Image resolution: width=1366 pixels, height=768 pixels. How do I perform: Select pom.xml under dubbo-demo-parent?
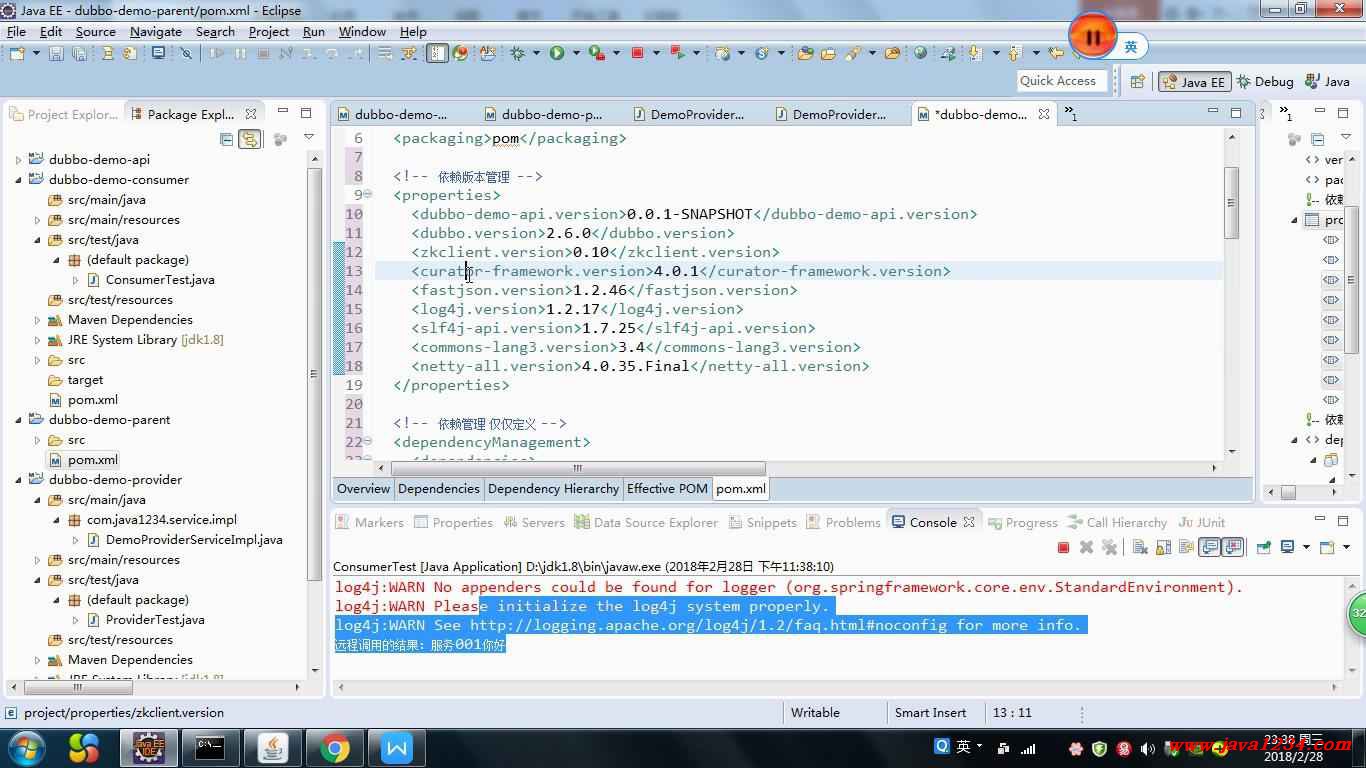coord(92,460)
